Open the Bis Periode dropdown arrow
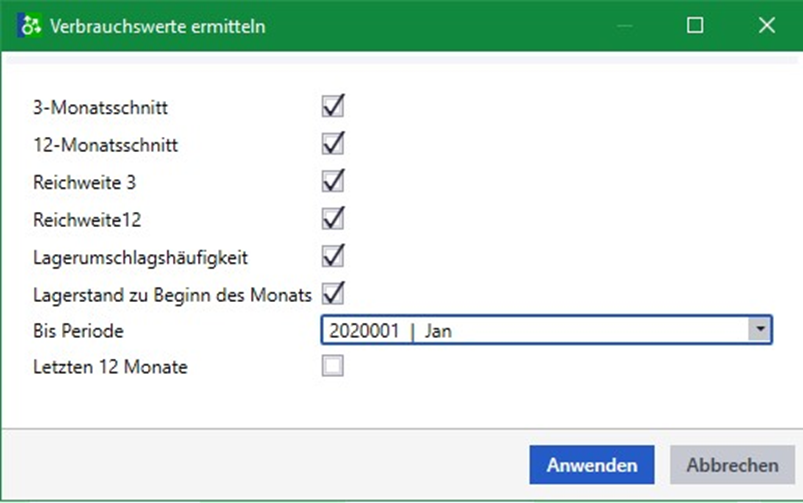803x503 pixels. [x=761, y=330]
